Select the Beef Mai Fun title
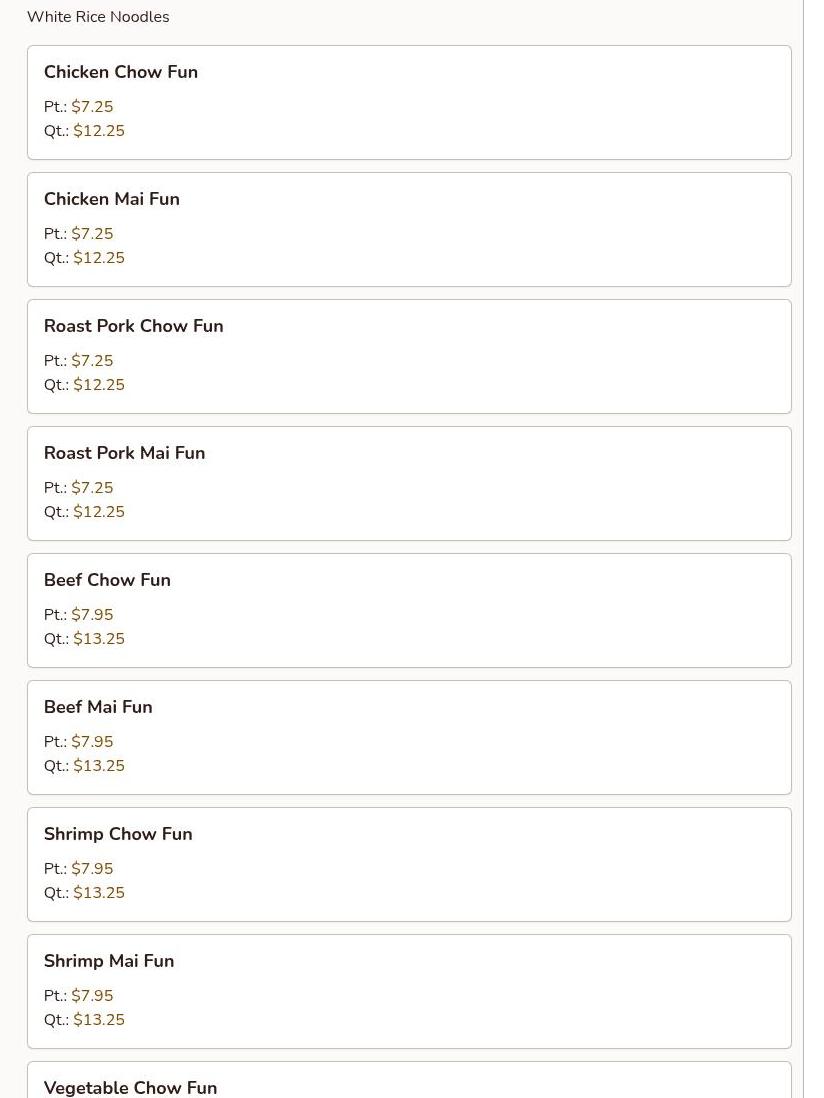The height and width of the screenshot is (1098, 824). tap(98, 707)
